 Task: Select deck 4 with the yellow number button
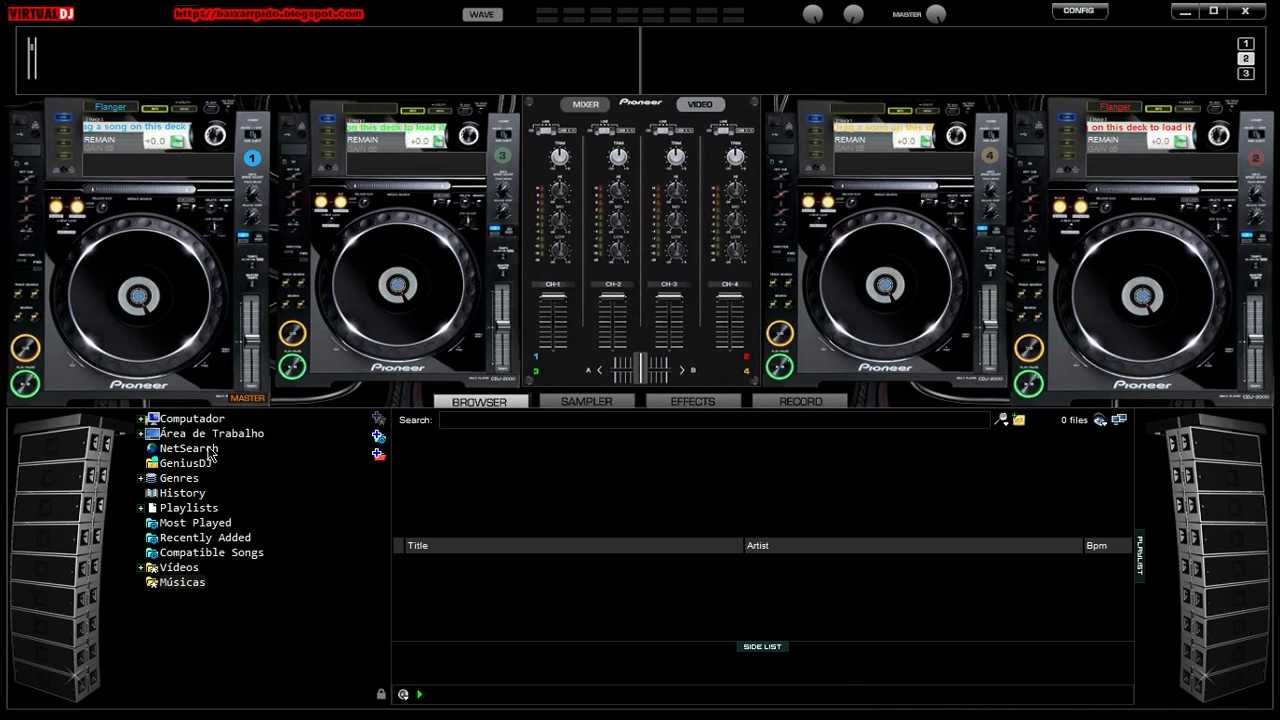point(990,155)
